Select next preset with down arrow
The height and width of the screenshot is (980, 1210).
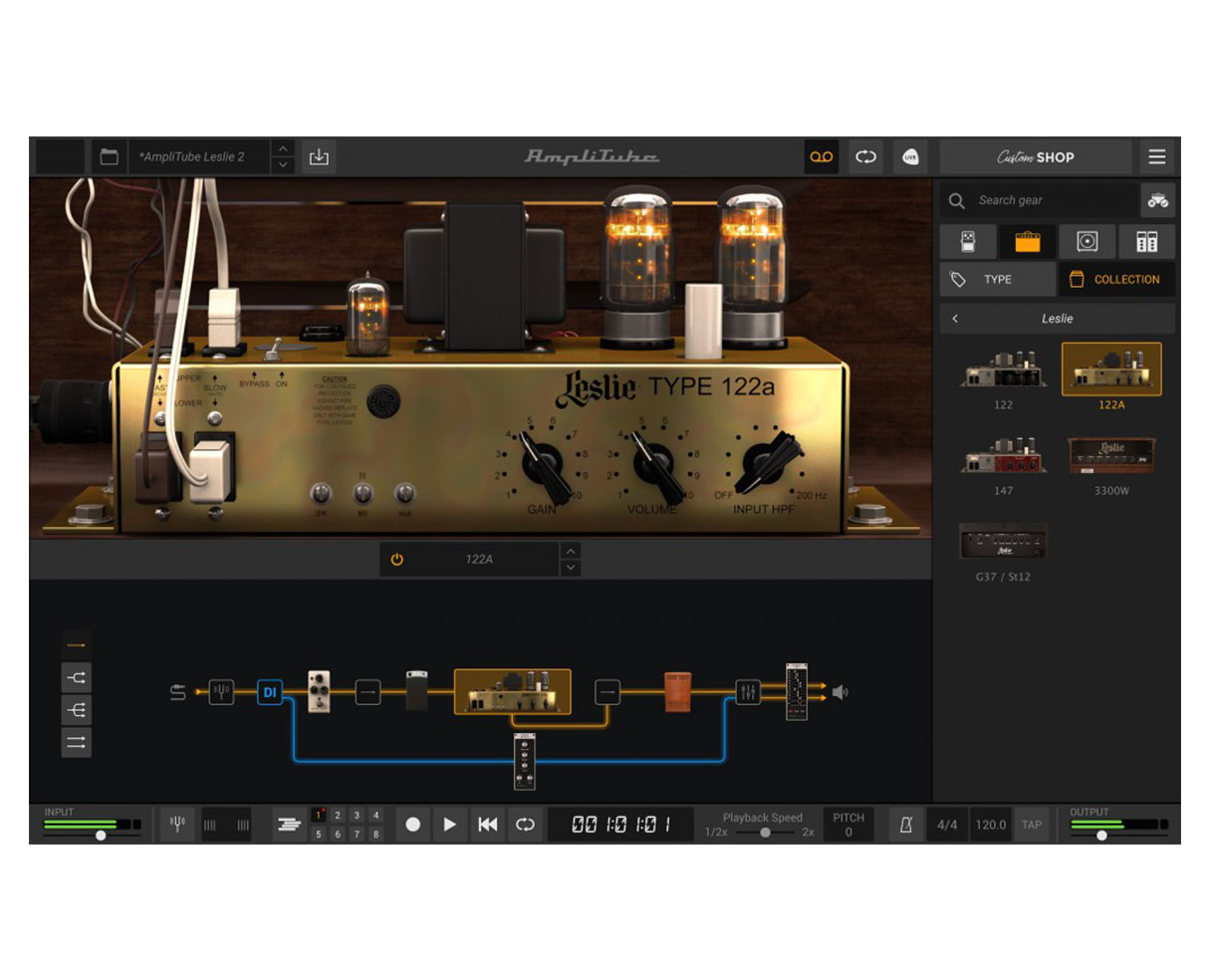tap(283, 165)
